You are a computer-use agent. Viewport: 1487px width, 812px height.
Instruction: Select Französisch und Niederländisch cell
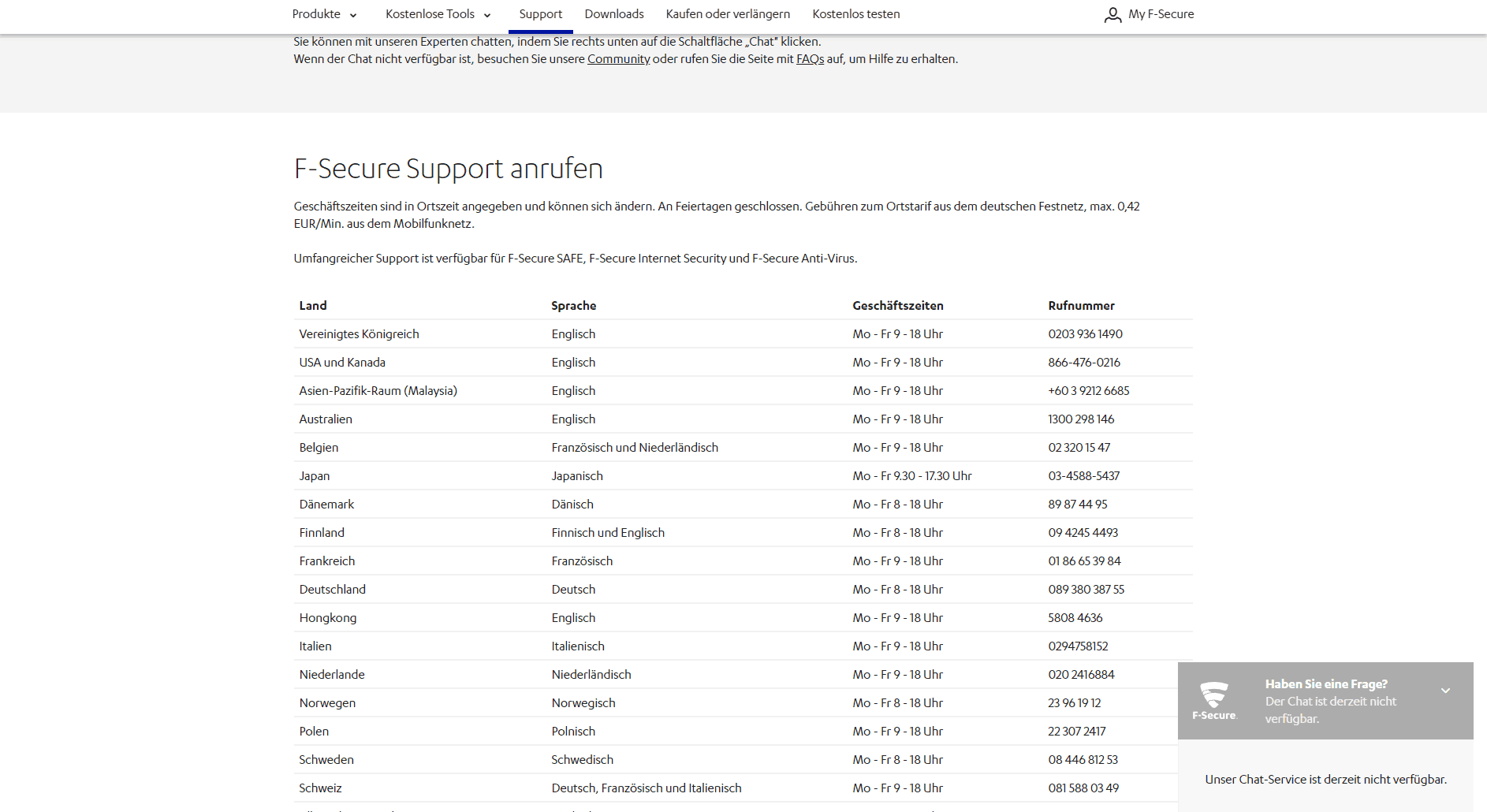pyautogui.click(x=635, y=448)
